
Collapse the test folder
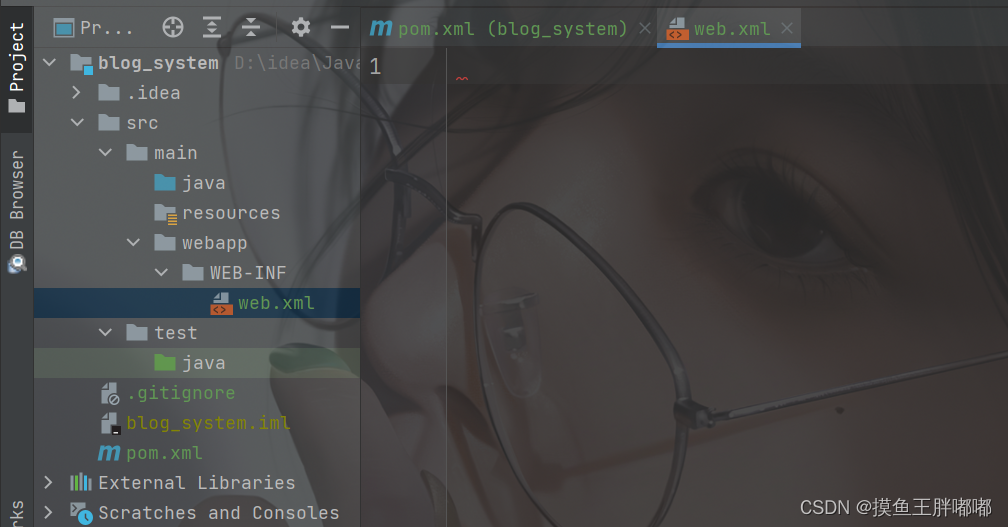(x=105, y=332)
